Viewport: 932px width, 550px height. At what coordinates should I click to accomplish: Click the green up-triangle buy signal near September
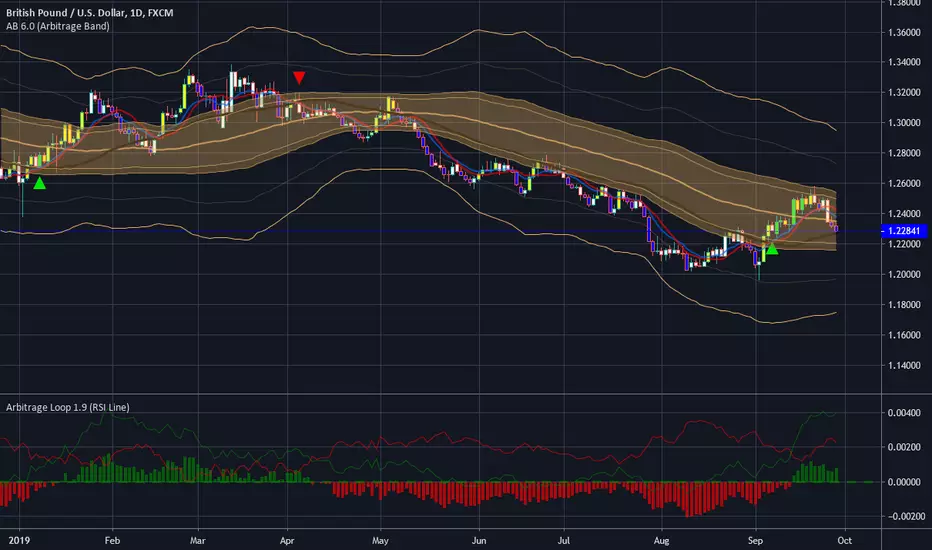coord(772,249)
